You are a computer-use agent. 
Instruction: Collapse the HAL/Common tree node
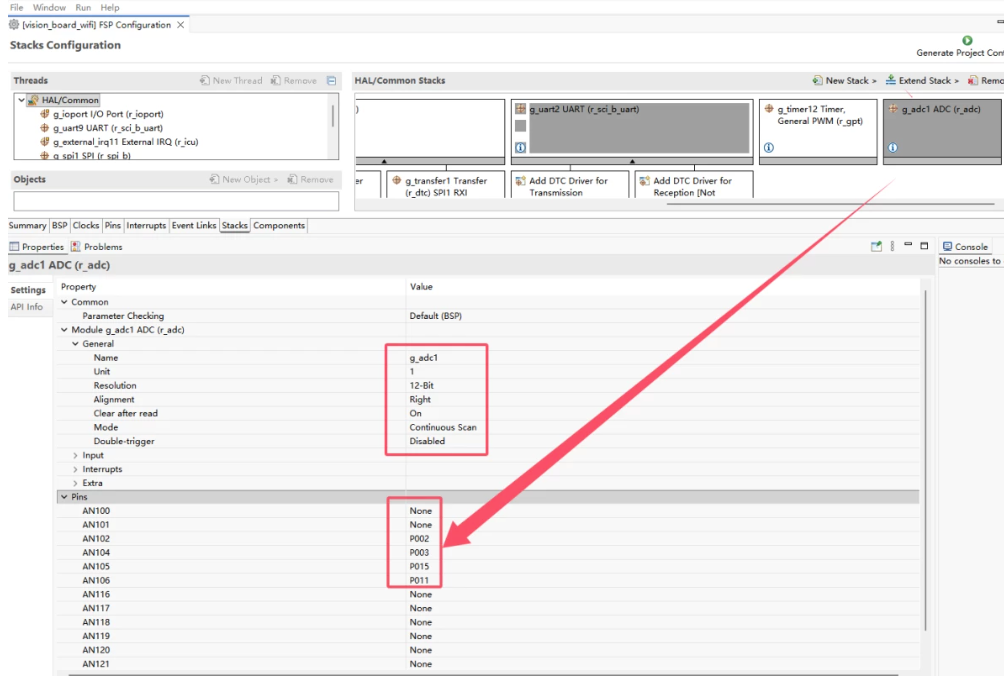coord(22,100)
